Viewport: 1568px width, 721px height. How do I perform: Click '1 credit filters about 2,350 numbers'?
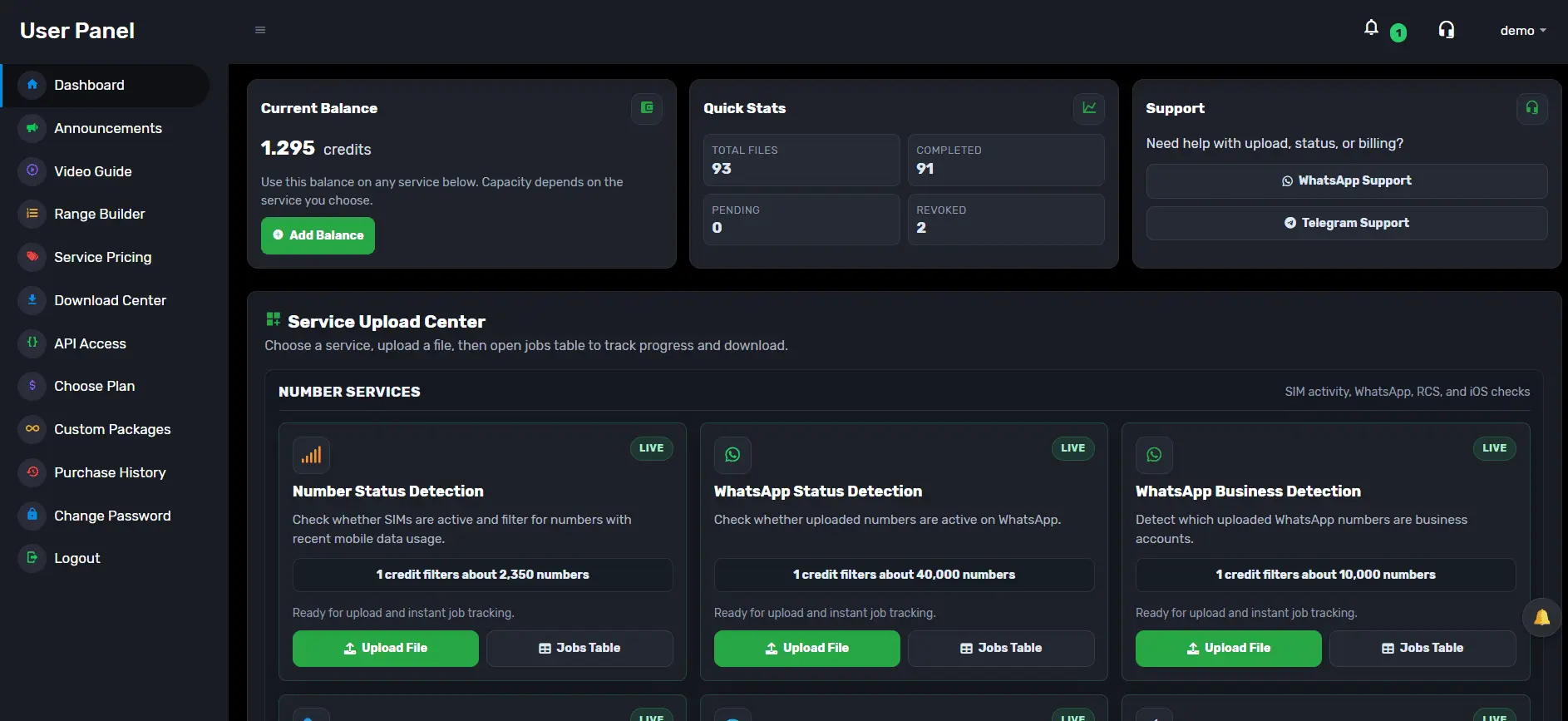[x=483, y=575]
